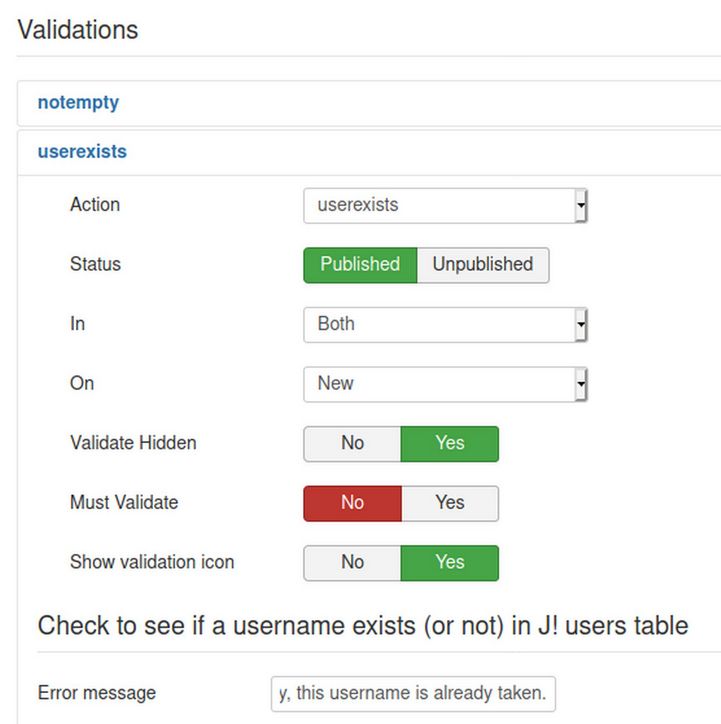The image size is (721, 724).
Task: Click the On dropdown arrow
Action: [581, 384]
